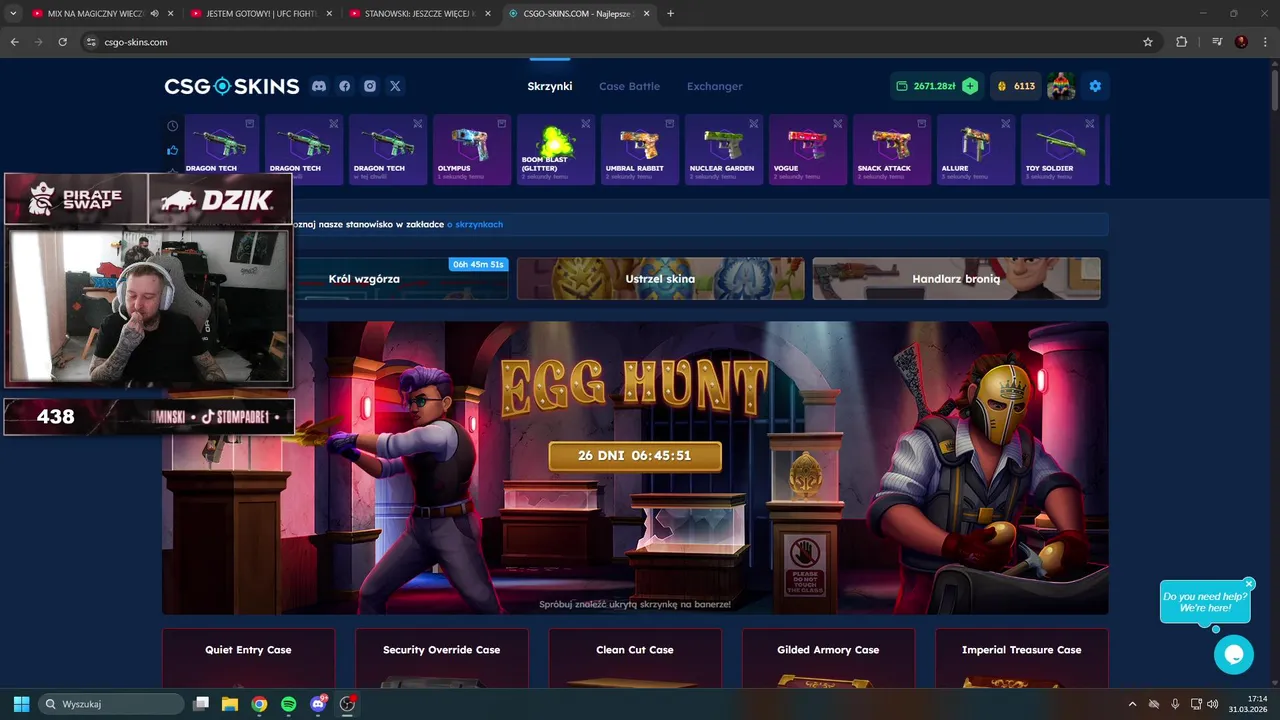Bookmark this page with the star
The width and height of the screenshot is (1280, 720).
click(1148, 42)
